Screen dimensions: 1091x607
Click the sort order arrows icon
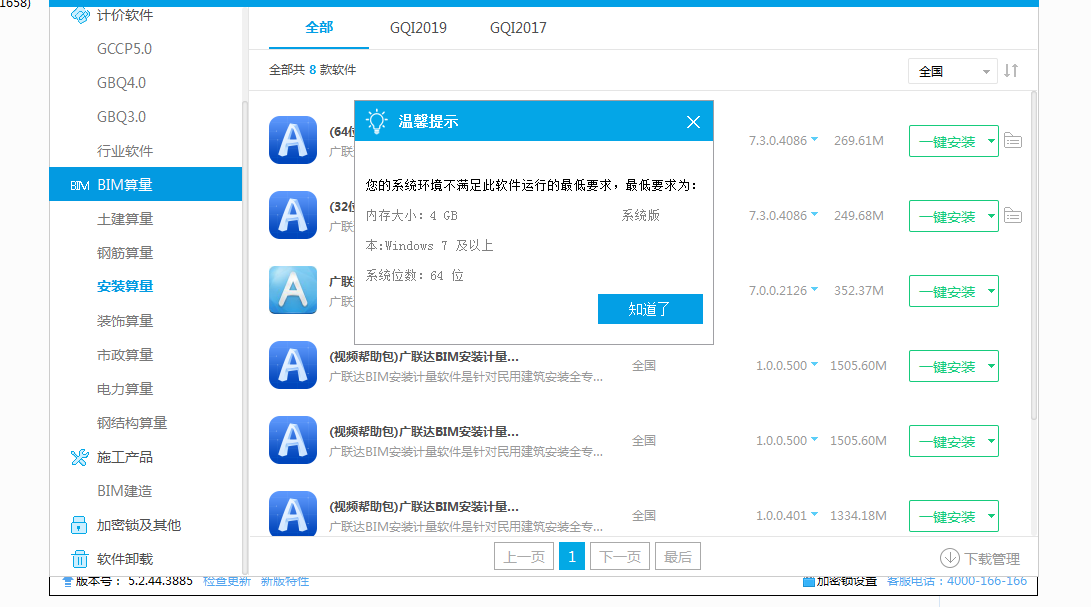pos(1011,70)
